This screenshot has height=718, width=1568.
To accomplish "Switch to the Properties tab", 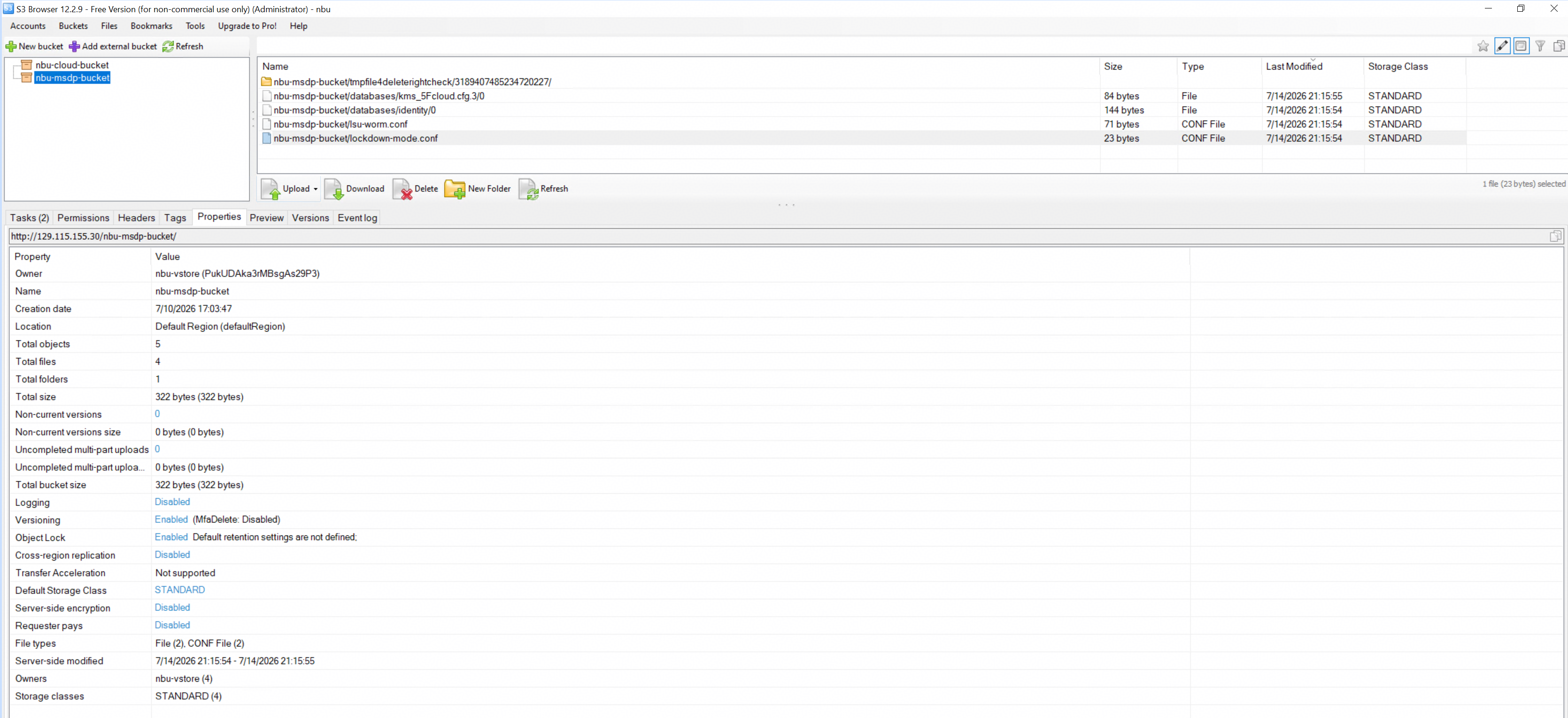I will tap(219, 216).
